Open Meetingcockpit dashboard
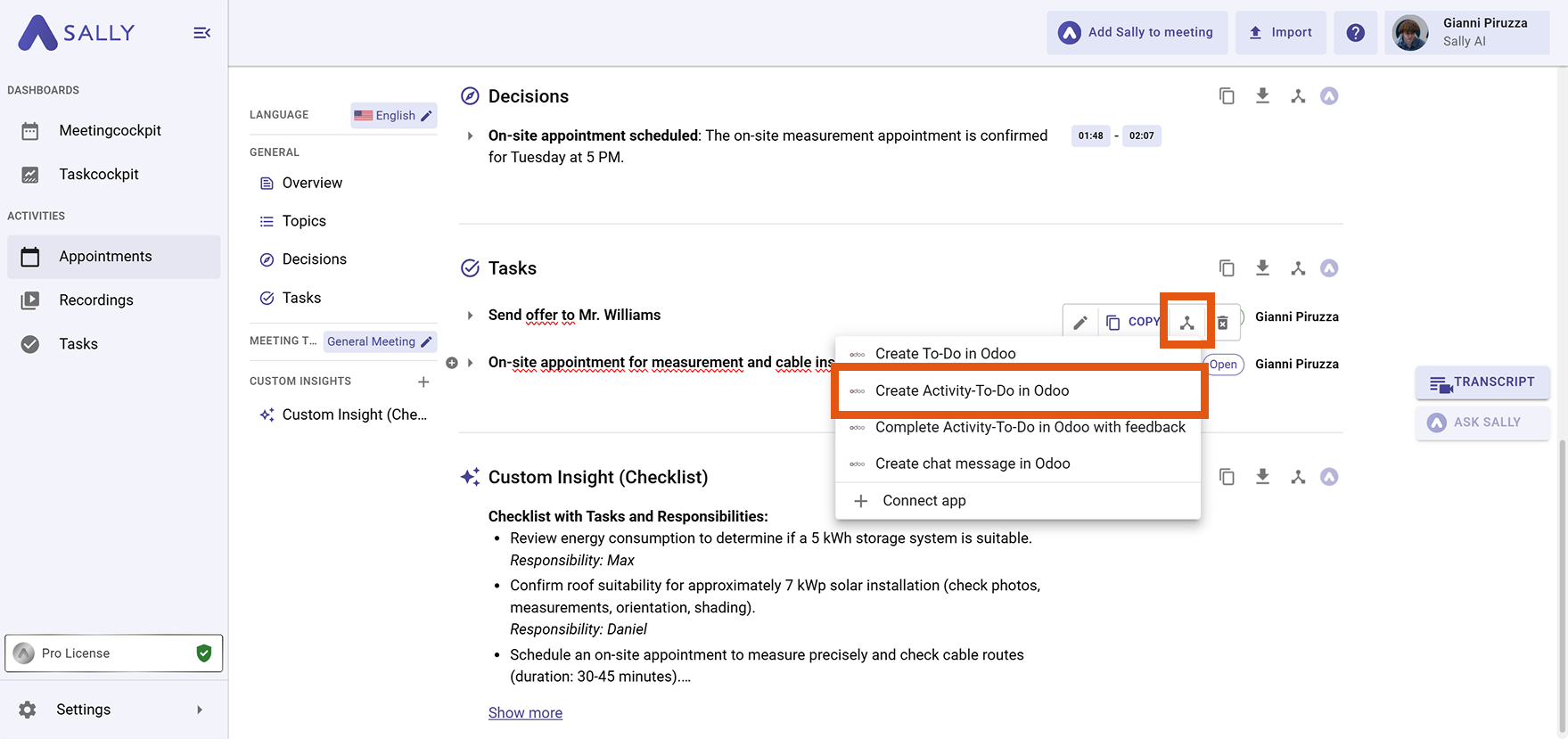 [x=114, y=130]
